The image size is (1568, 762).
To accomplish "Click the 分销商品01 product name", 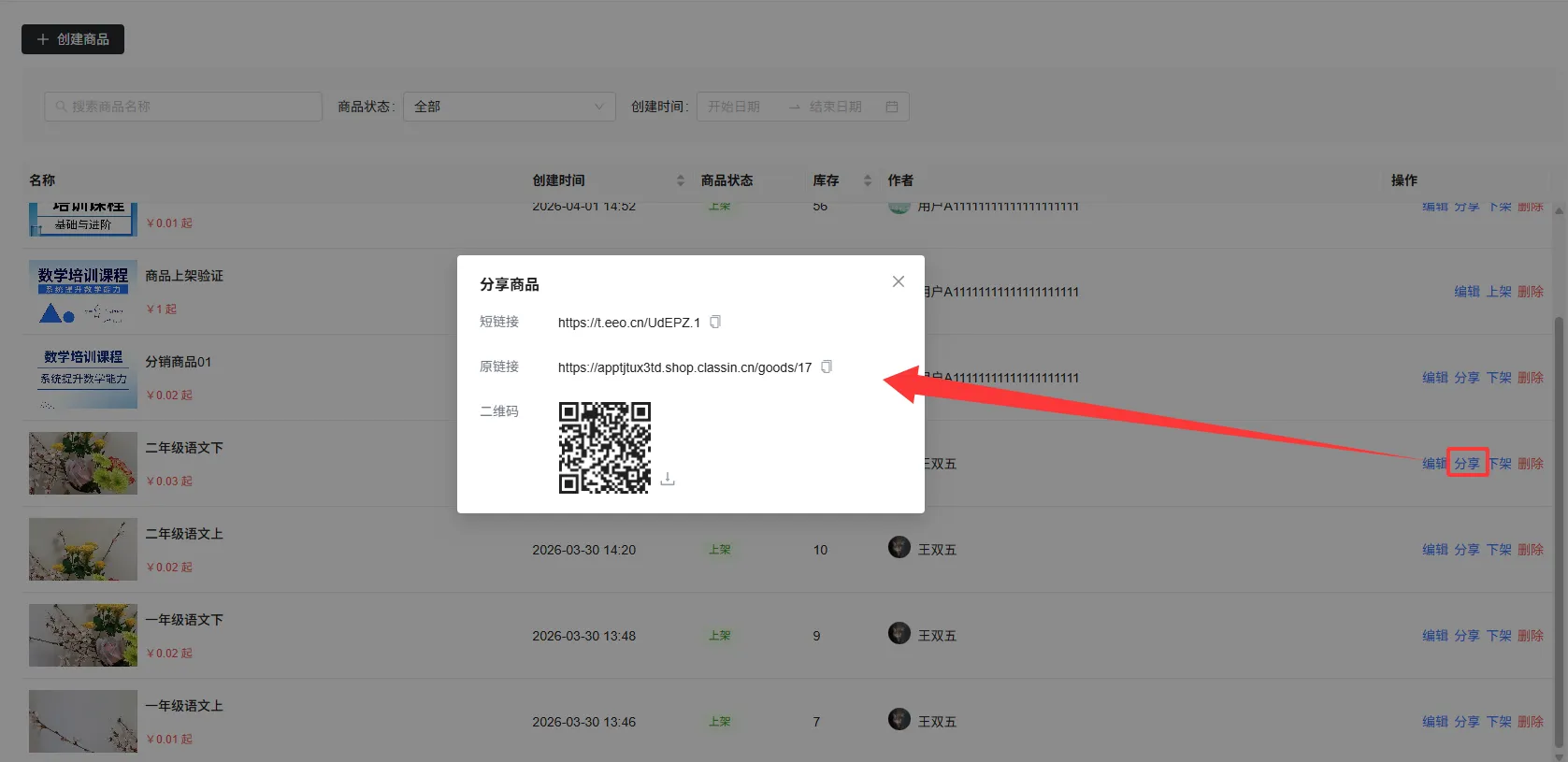I will 179,362.
